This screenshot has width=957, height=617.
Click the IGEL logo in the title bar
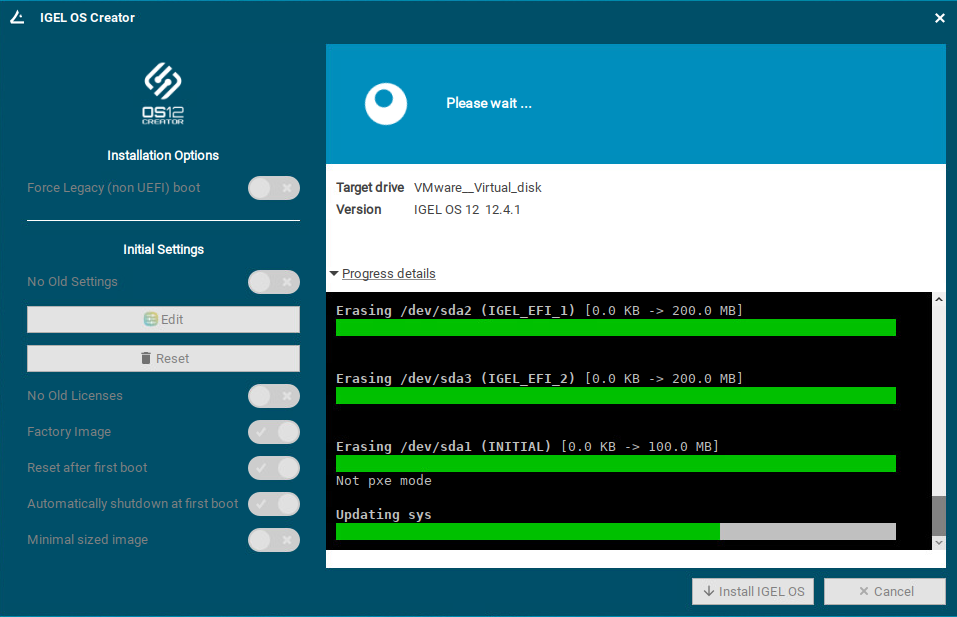pos(17,17)
